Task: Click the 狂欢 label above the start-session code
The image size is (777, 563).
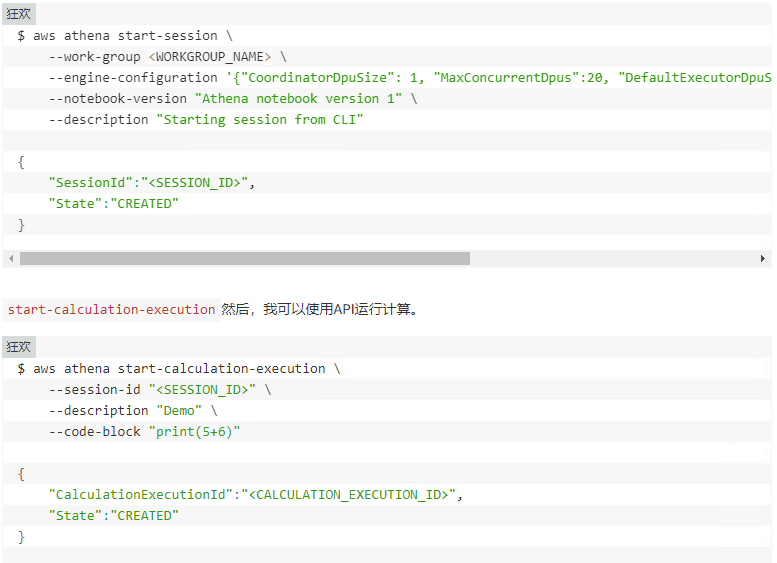Action: (x=19, y=13)
